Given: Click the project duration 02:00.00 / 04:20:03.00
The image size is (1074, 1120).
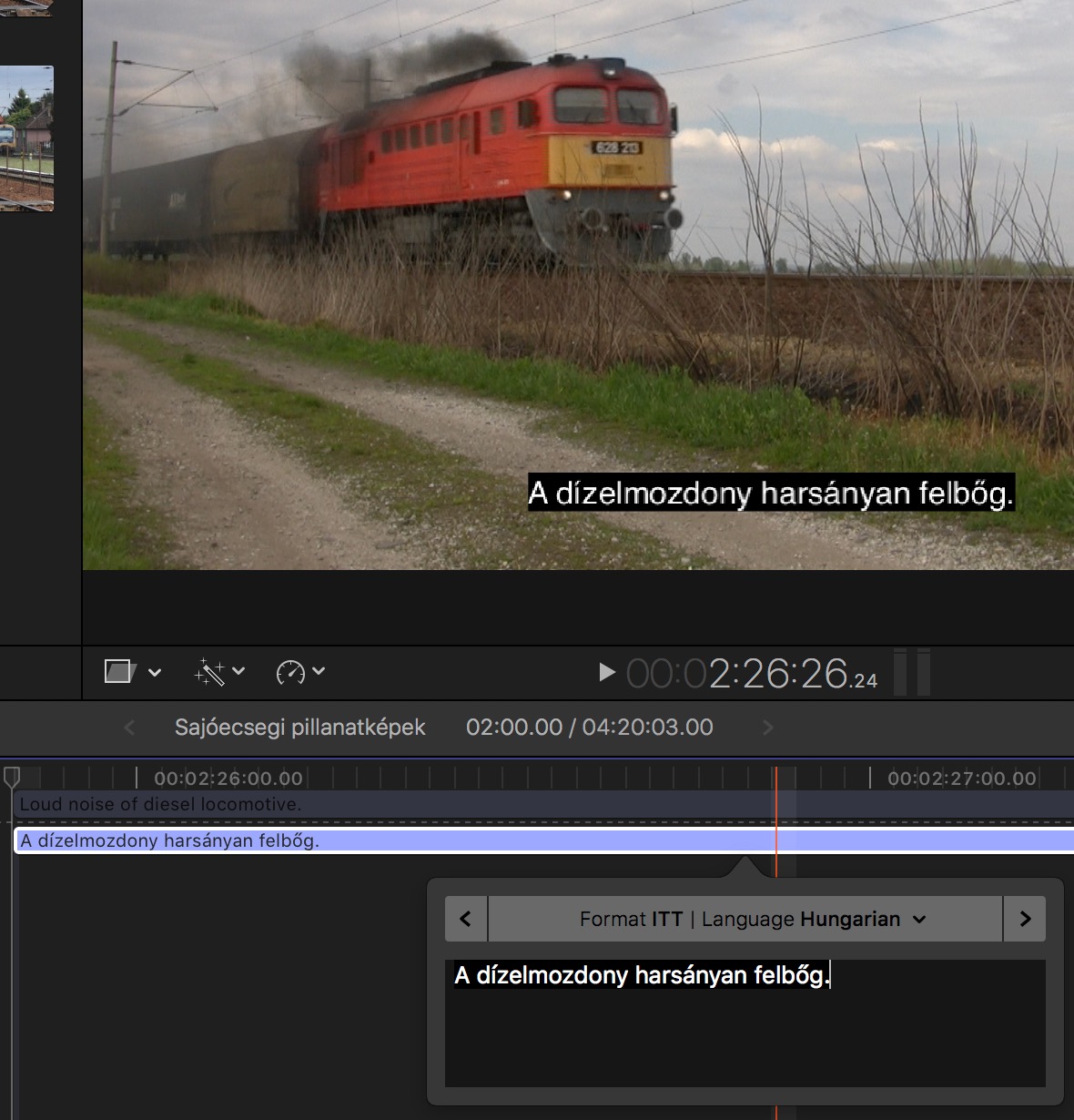Looking at the screenshot, I should (590, 728).
